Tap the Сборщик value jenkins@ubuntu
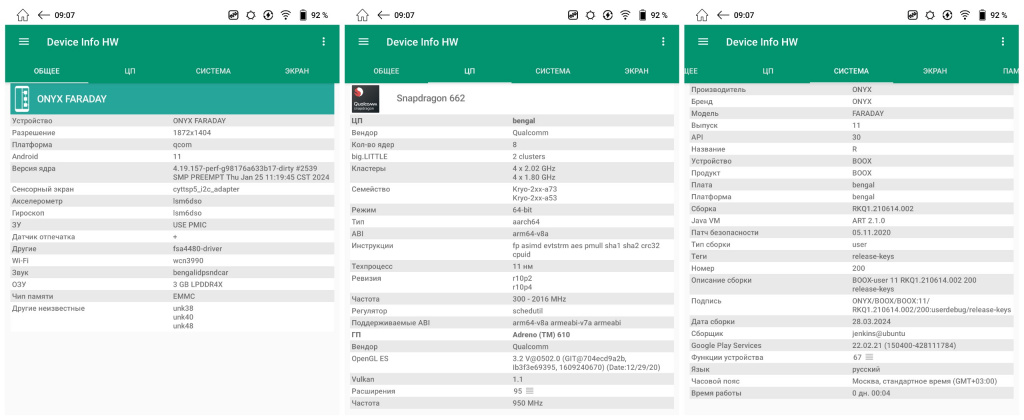Screen dimensions: 1024x420 point(878,334)
